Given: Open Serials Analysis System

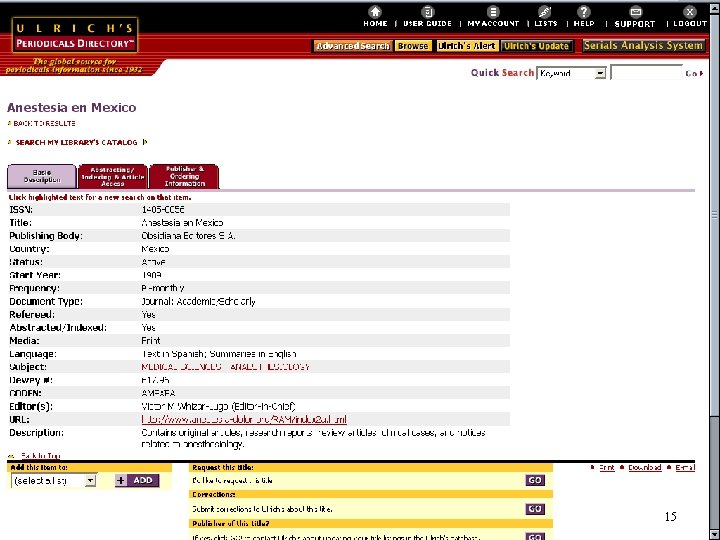Looking at the screenshot, I should 643,45.
